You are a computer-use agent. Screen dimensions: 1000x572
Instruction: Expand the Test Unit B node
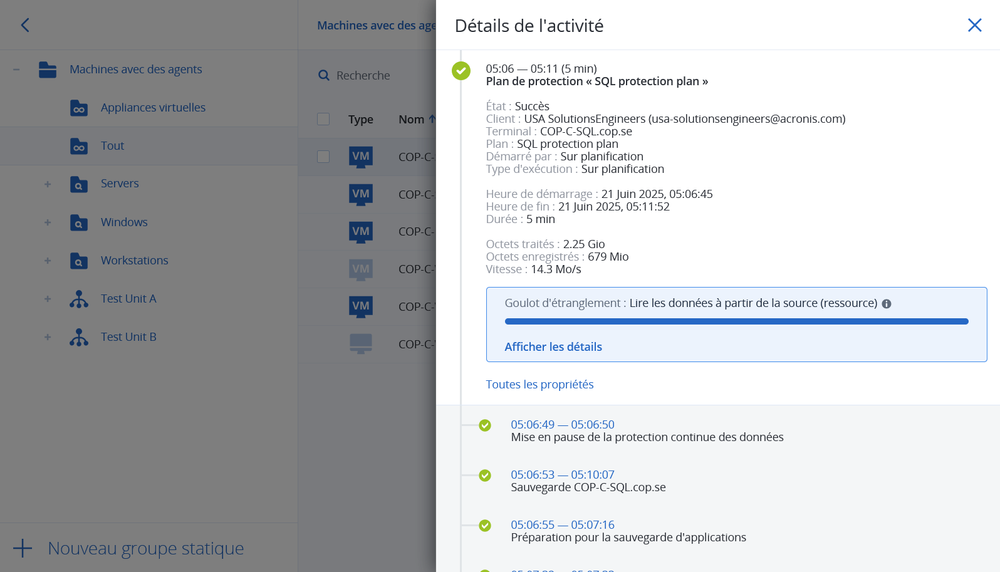point(47,337)
